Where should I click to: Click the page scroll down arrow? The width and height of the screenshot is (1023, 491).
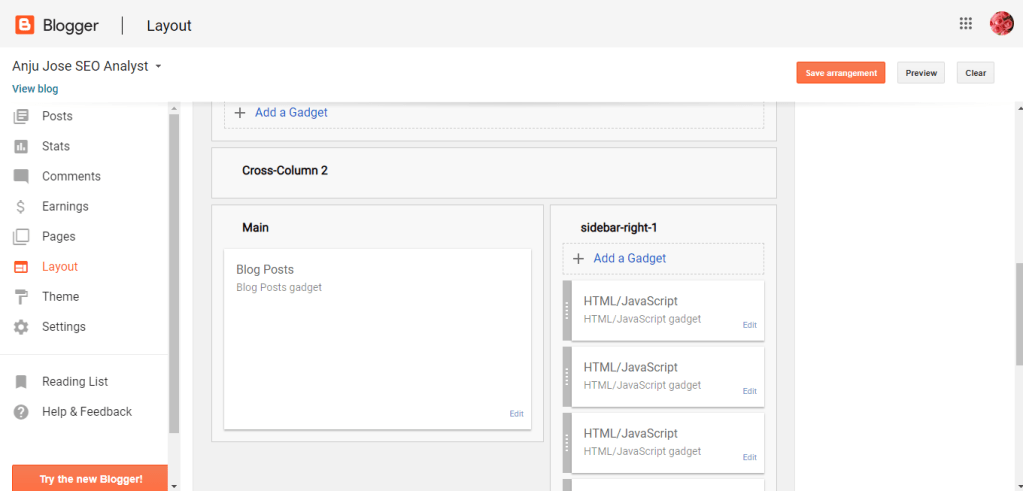[x=1020, y=486]
